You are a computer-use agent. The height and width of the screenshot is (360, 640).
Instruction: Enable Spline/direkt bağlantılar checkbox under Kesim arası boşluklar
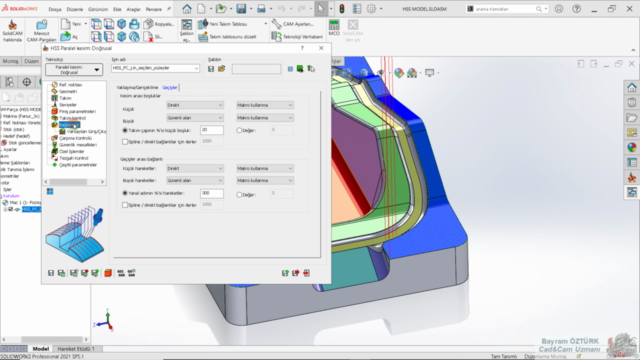tap(125, 142)
